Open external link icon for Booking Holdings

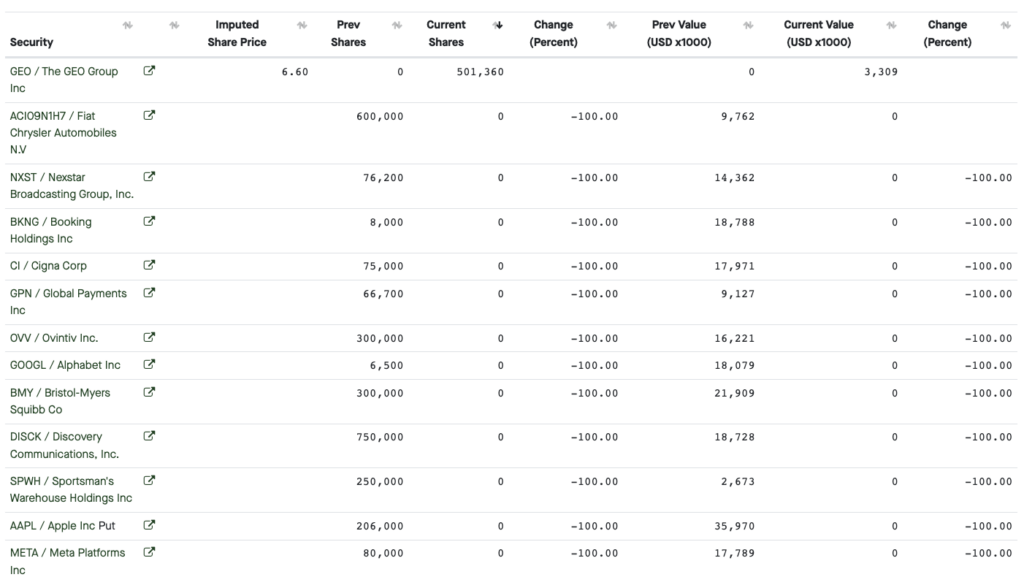coord(149,221)
